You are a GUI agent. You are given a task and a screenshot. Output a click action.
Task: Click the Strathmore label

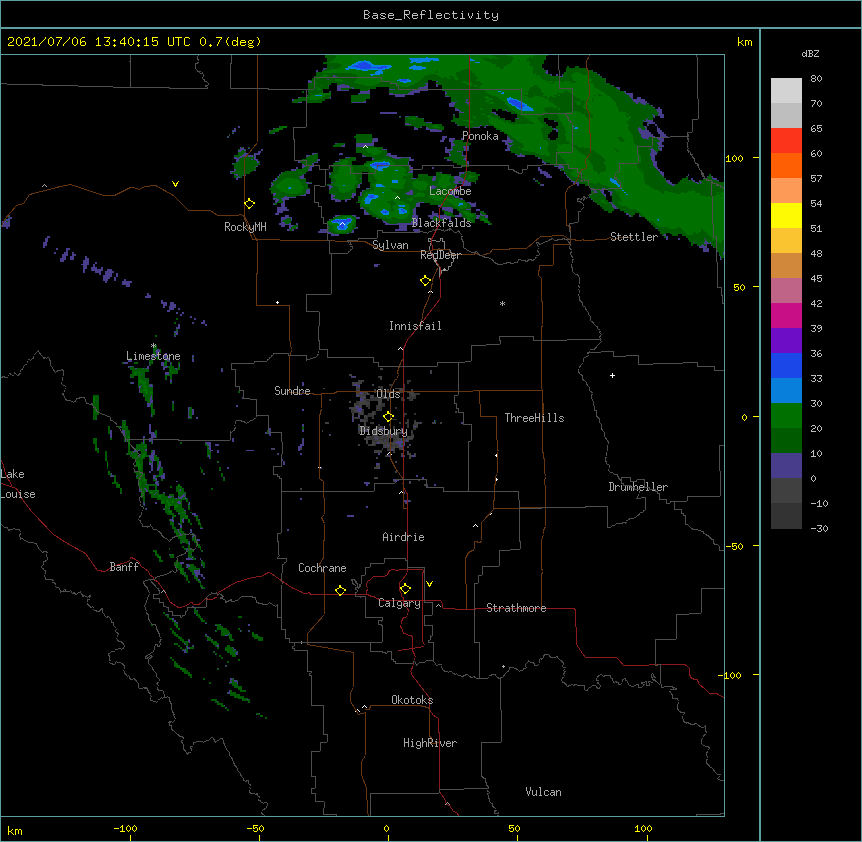[x=516, y=608]
